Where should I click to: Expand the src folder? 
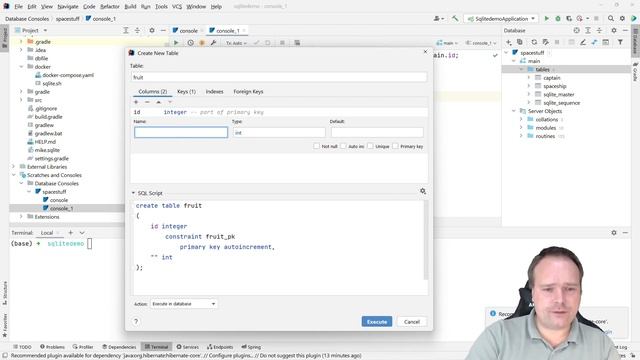pyautogui.click(x=21, y=100)
